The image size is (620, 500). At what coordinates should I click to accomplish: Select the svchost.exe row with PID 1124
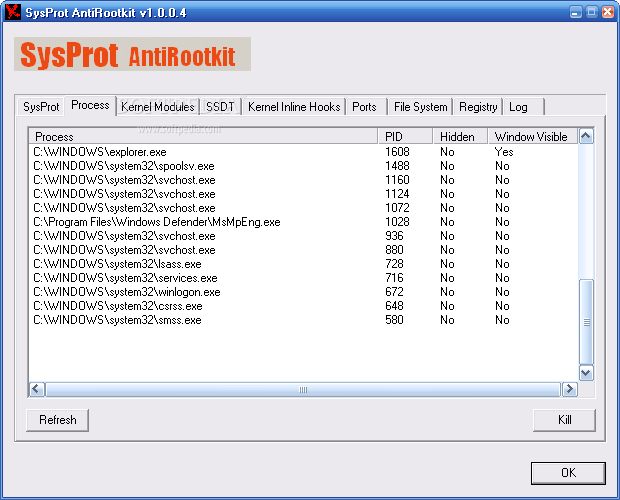click(x=303, y=194)
